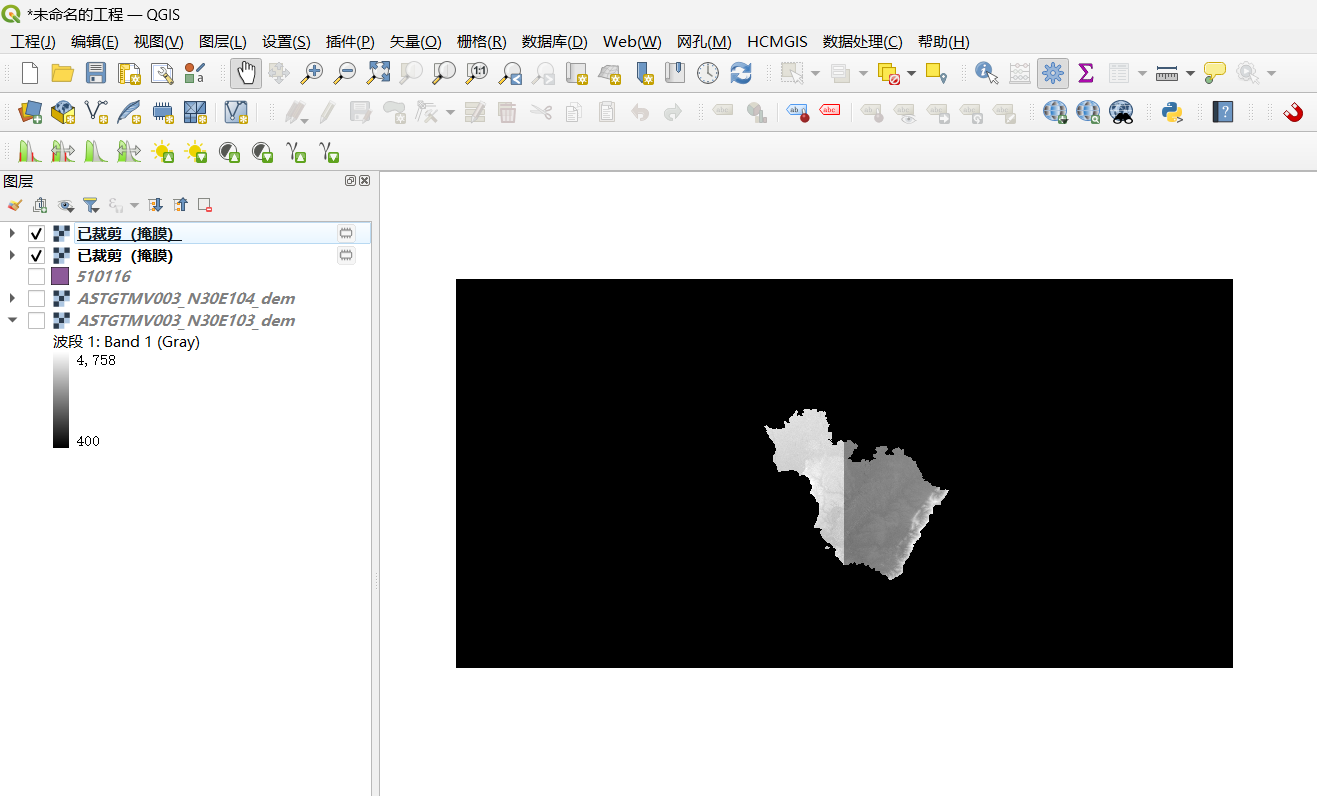Open the 工程(J) menu
Viewport: 1317px width, 796px height.
[33, 42]
